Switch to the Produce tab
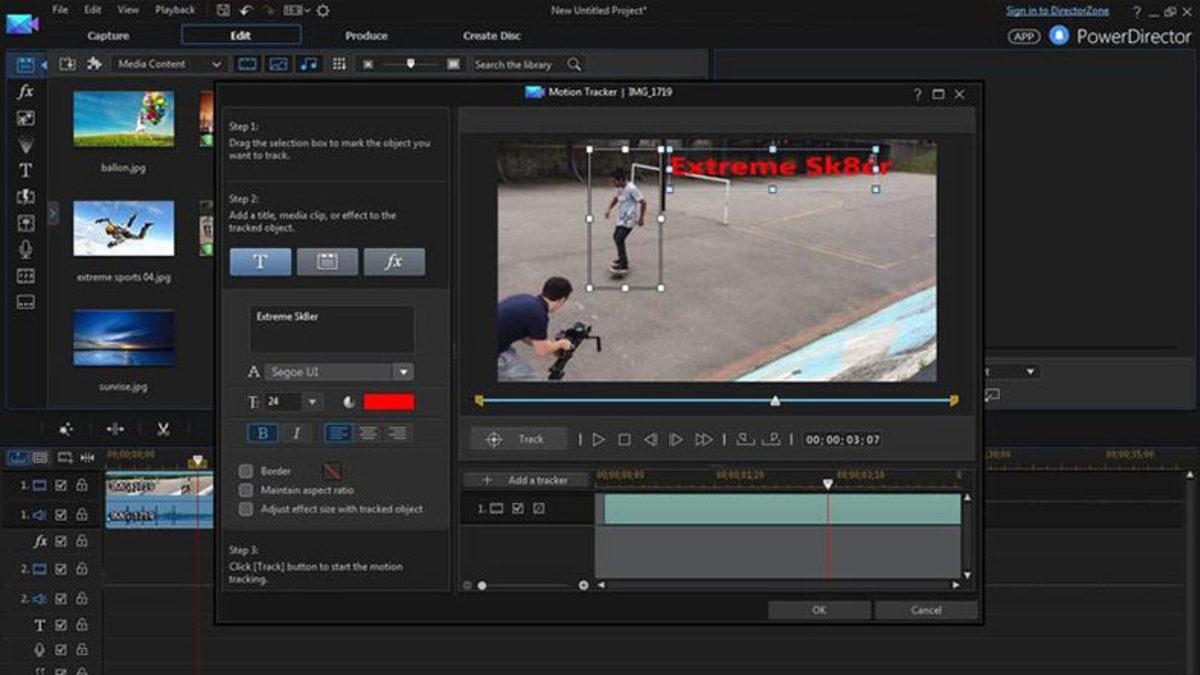Screen dimensions: 1200x675 coord(365,35)
